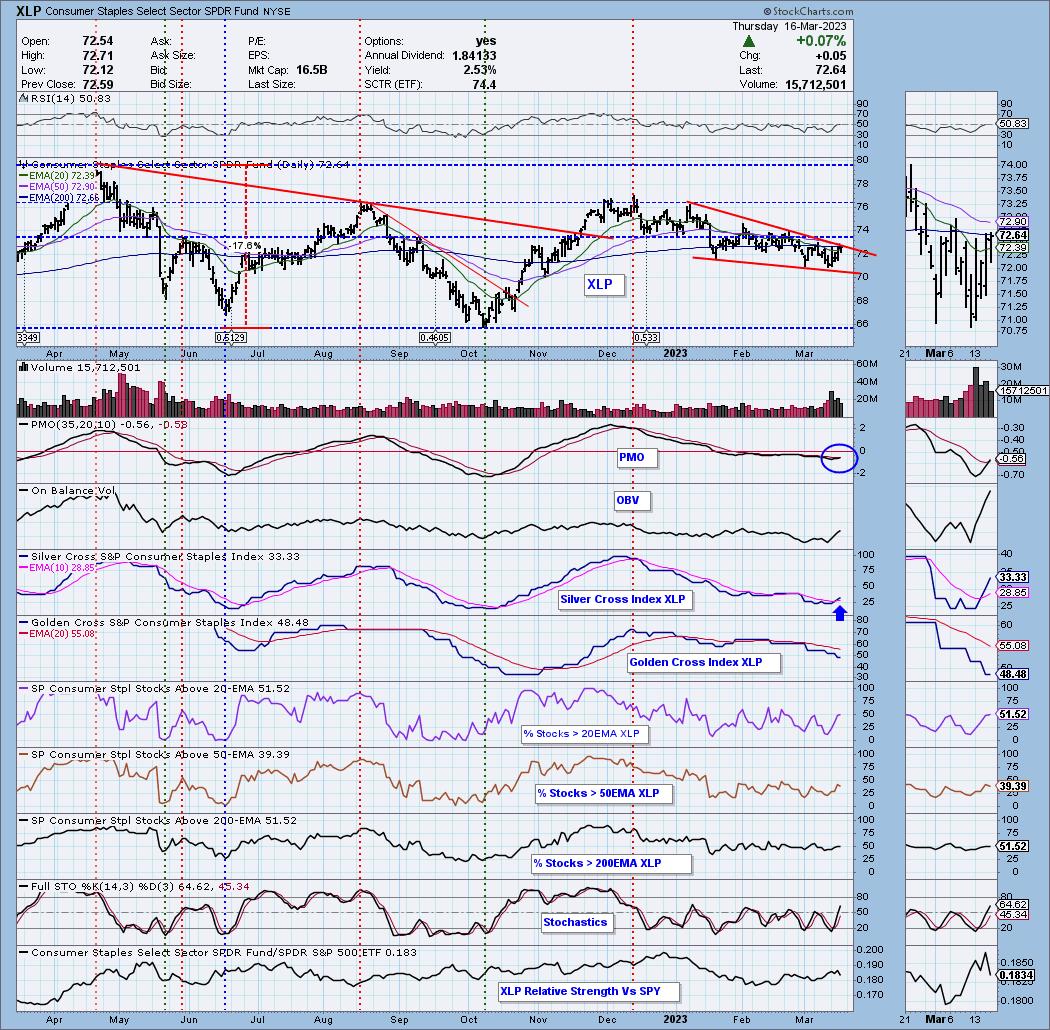This screenshot has width=1050, height=1030.
Task: Click the Chg value +0.05
Action: 830,56
